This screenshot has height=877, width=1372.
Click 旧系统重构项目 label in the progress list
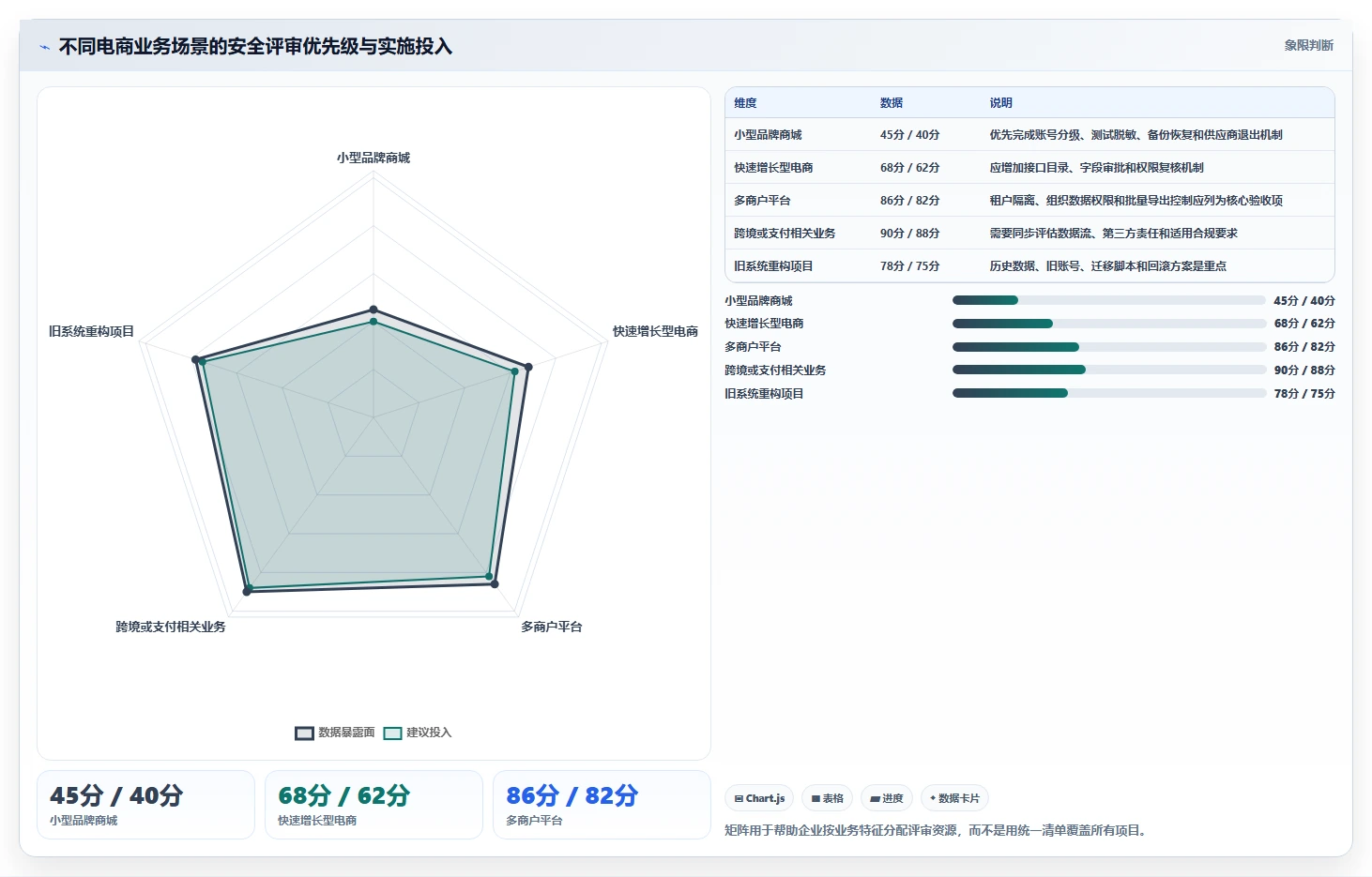coord(764,394)
